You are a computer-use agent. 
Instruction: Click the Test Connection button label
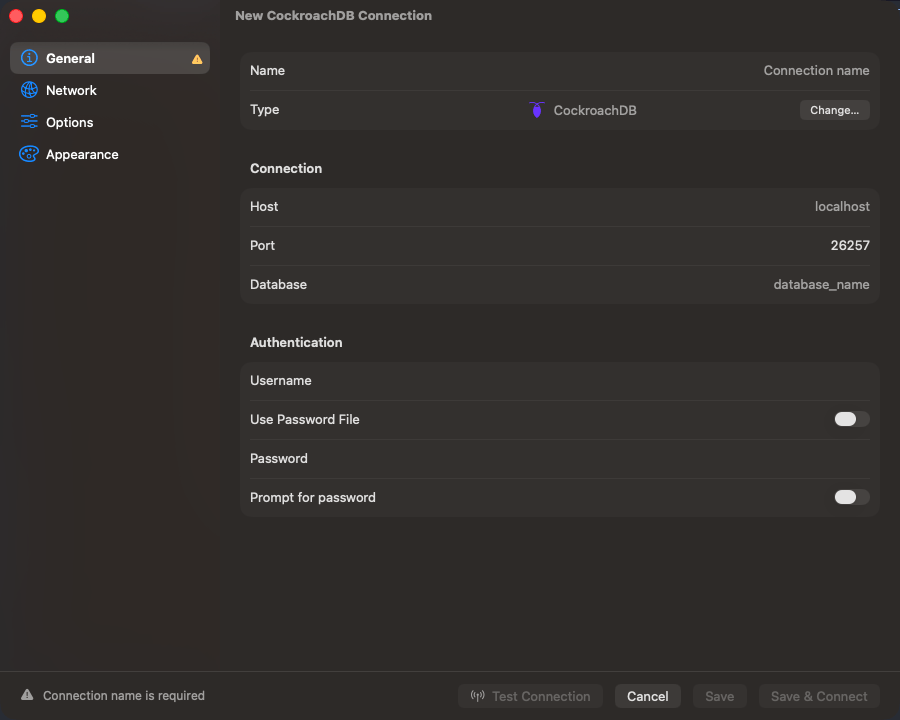coord(541,696)
